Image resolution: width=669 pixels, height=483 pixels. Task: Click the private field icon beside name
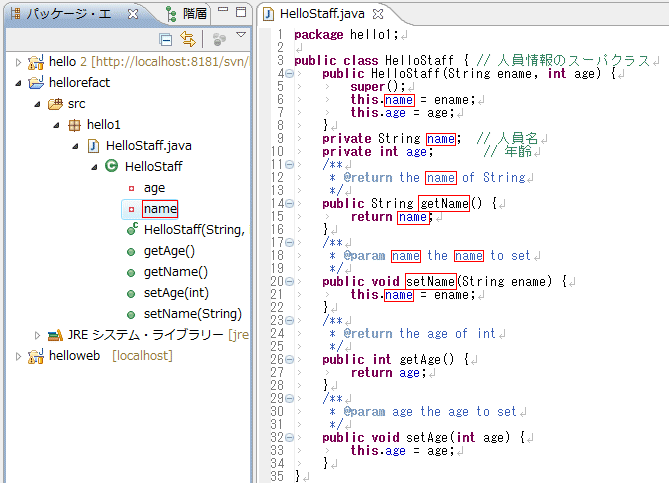click(x=131, y=209)
